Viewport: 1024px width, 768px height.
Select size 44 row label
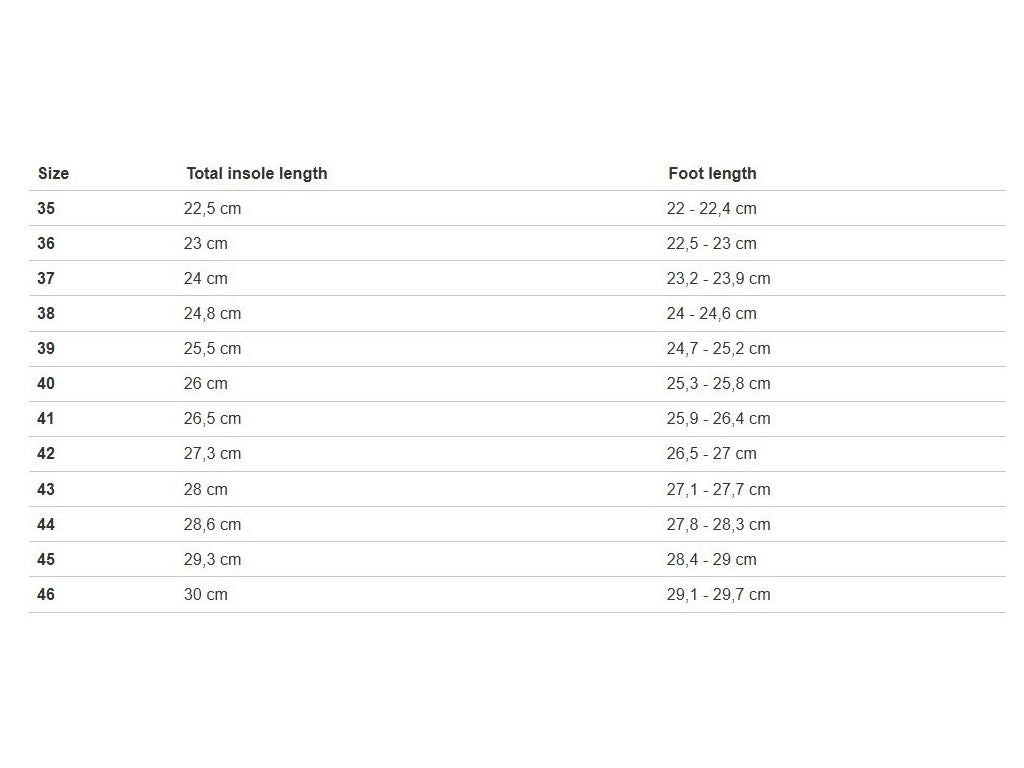(46, 524)
